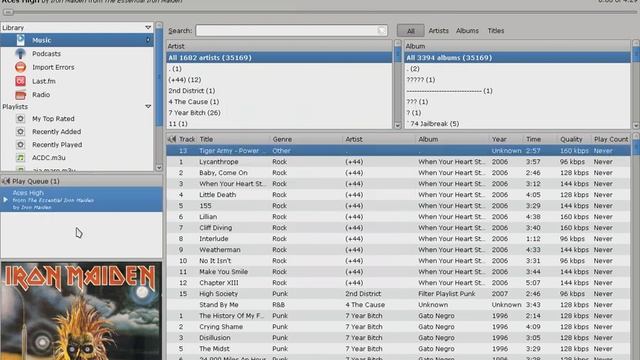640x360 pixels.
Task: Select album ????? (1)
Action: [x=517, y=80]
